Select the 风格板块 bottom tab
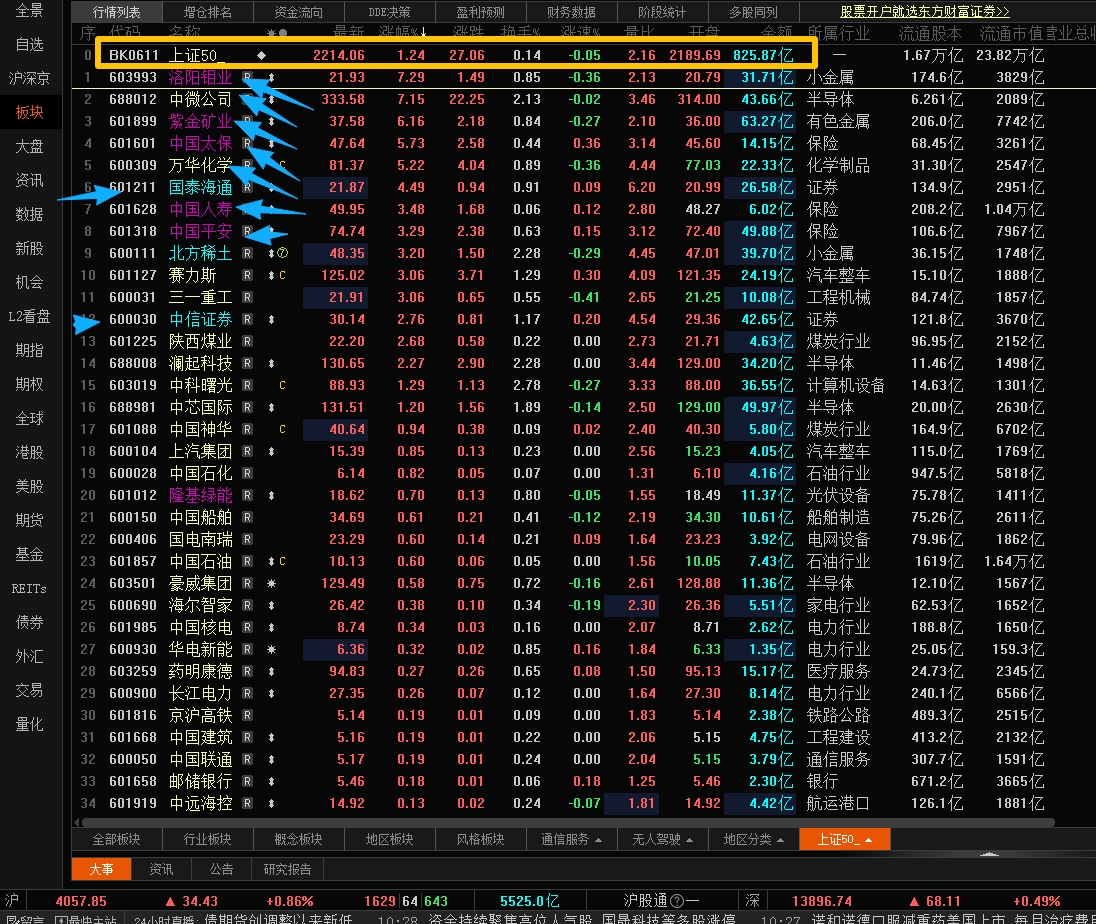This screenshot has height=924, width=1096. (480, 839)
